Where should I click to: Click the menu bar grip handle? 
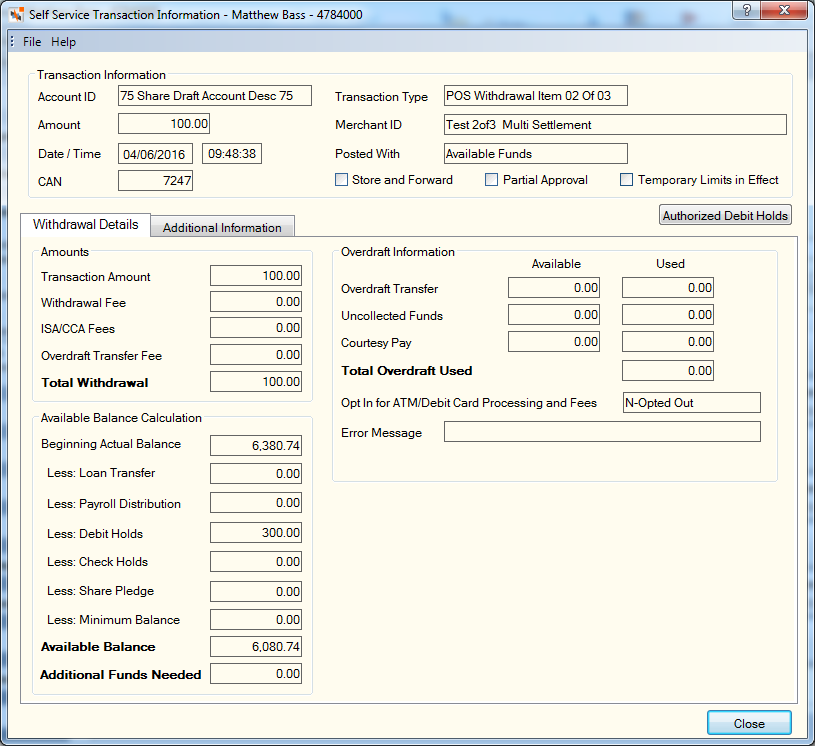(x=12, y=42)
